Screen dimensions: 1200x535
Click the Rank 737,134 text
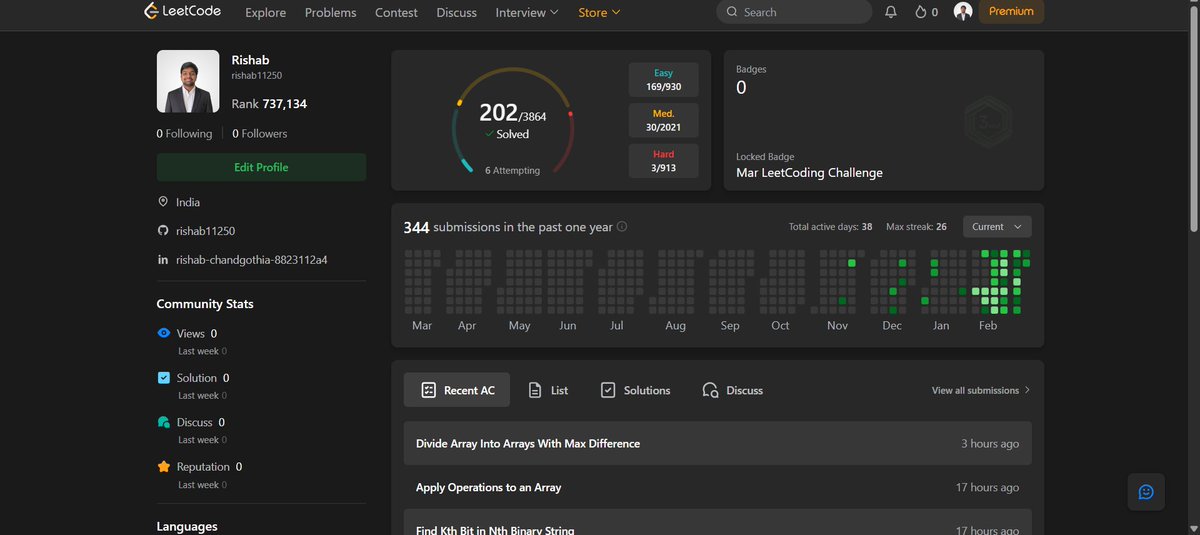[269, 104]
